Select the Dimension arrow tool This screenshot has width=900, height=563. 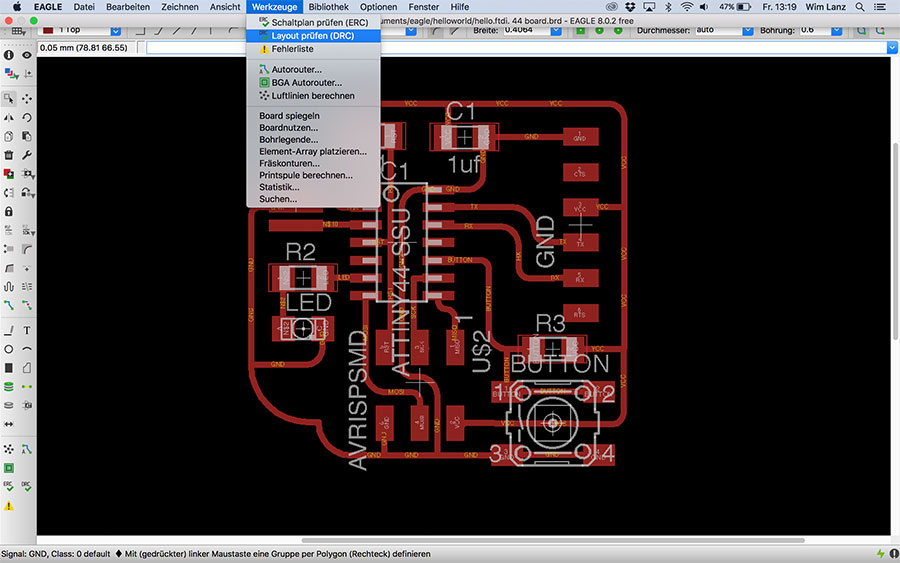[9, 424]
